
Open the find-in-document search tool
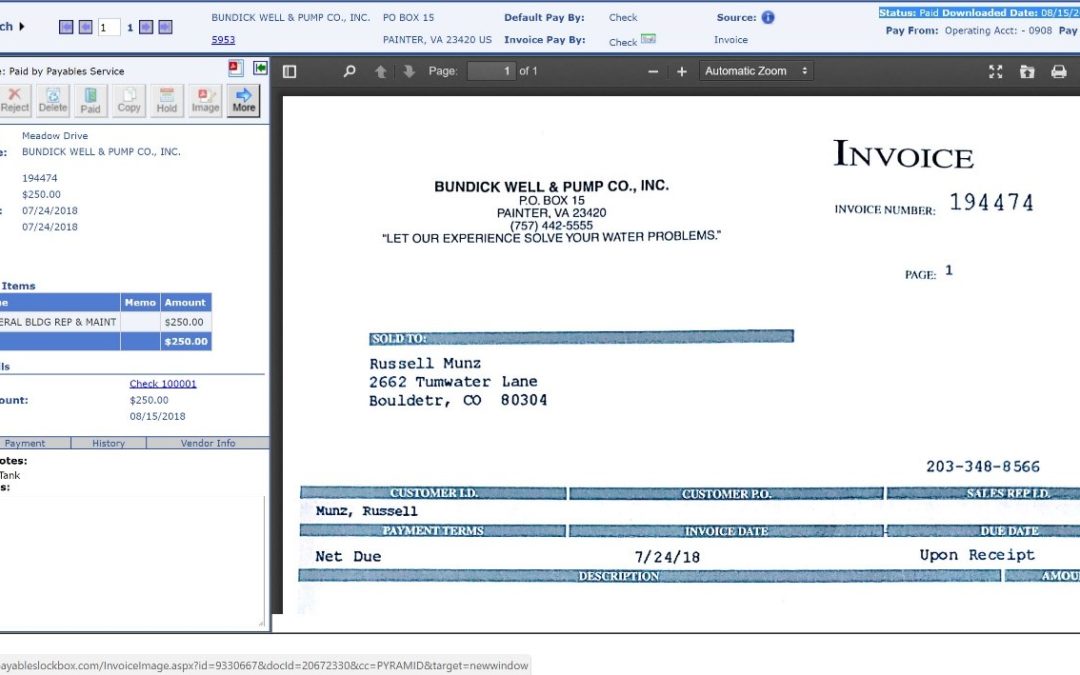click(349, 71)
